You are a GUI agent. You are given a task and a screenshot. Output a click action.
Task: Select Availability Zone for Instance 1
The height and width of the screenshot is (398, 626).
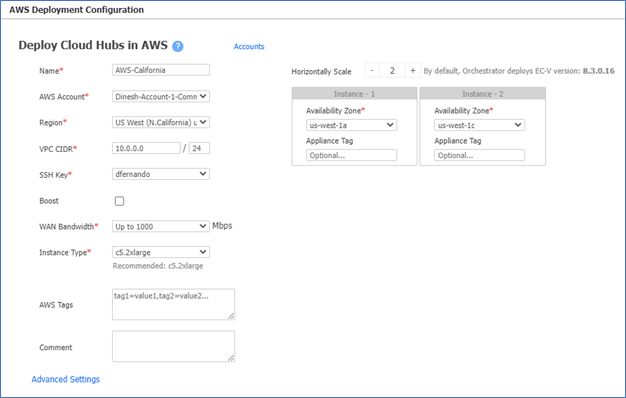pyautogui.click(x=351, y=125)
